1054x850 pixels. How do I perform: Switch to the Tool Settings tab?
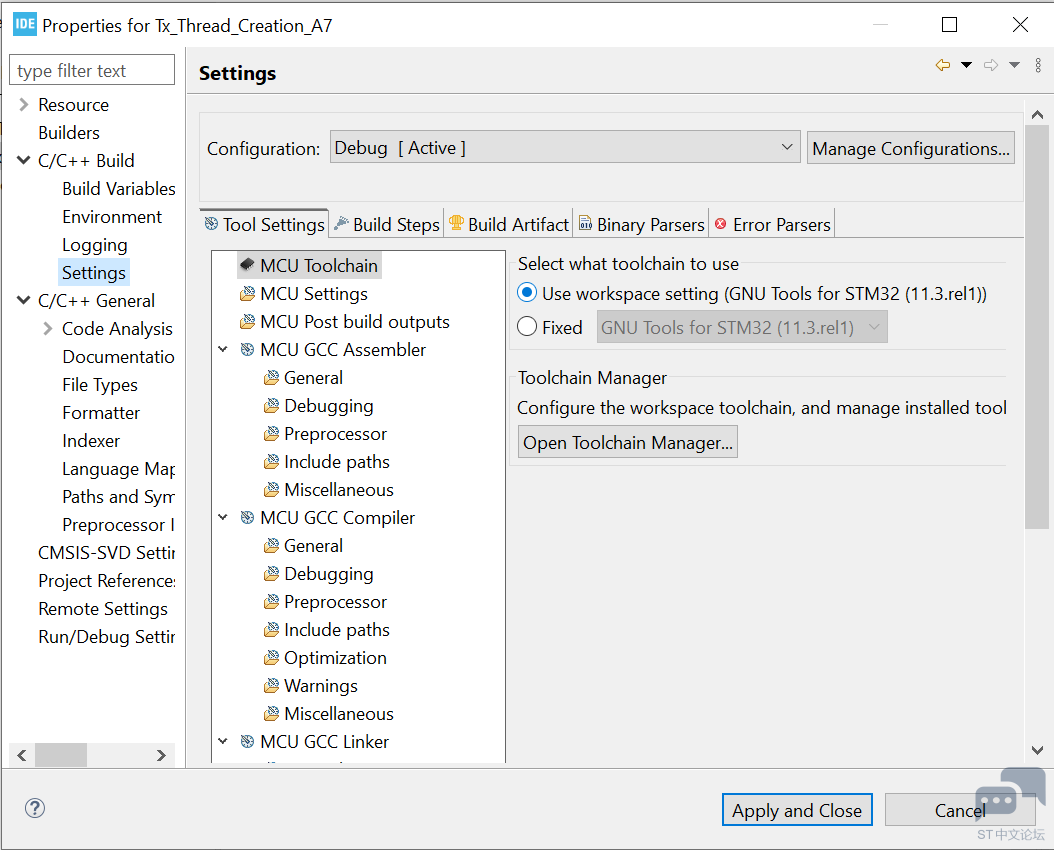coord(264,224)
